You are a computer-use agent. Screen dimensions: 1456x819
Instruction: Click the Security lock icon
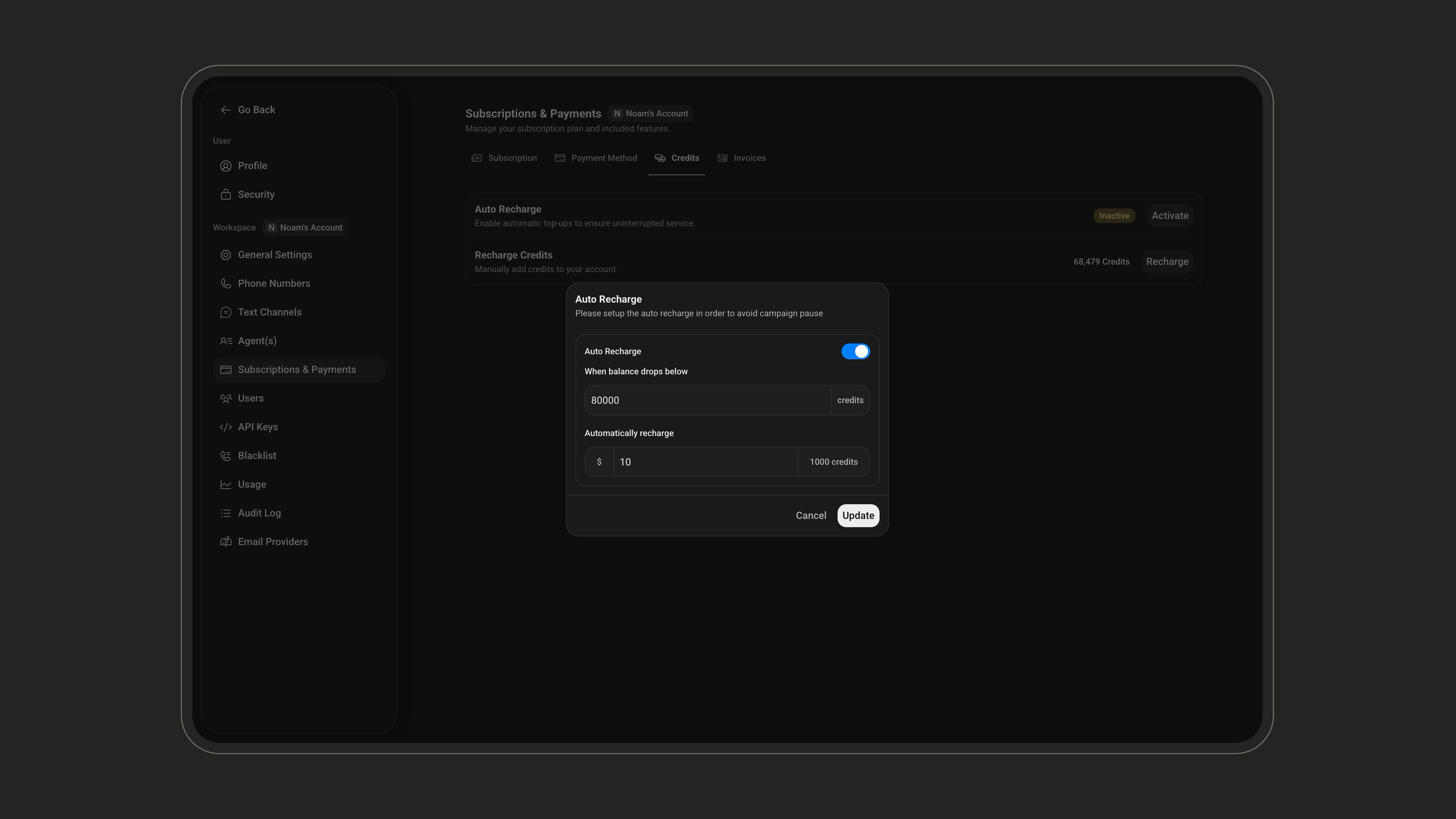pyautogui.click(x=226, y=195)
